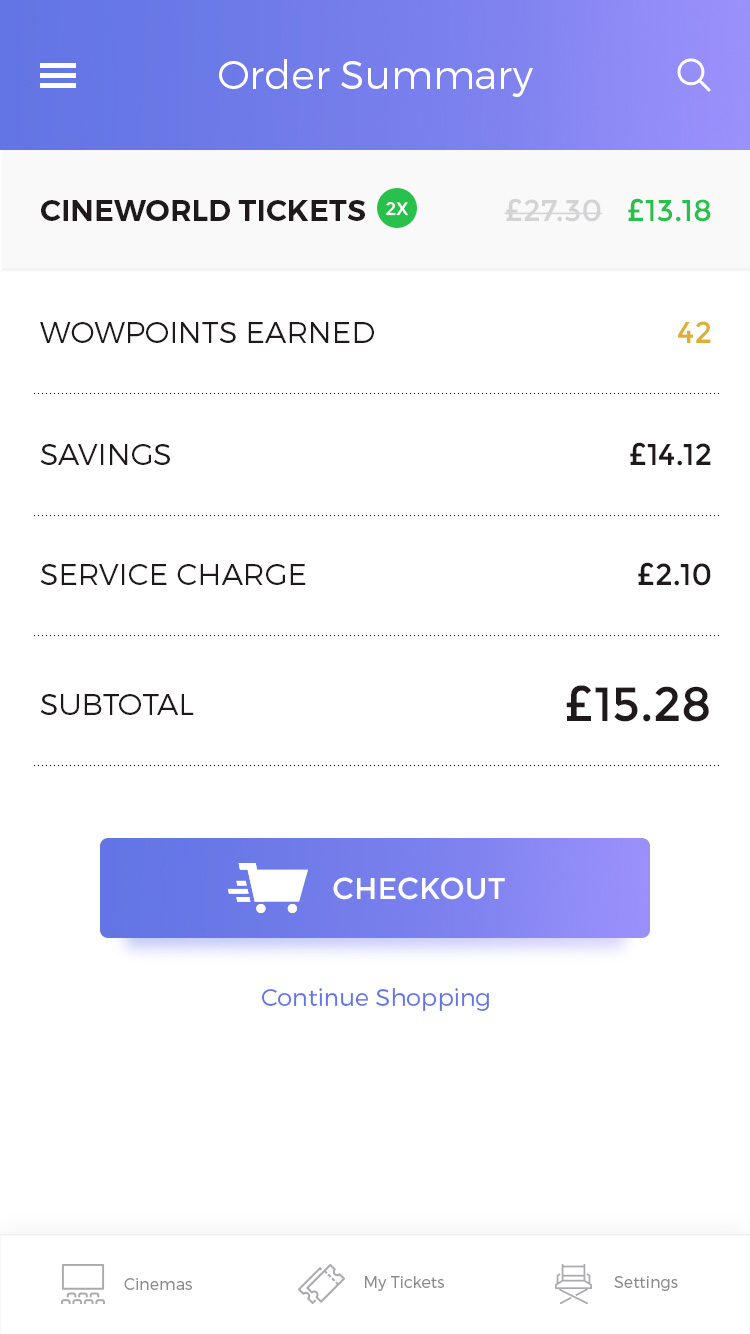Follow the Continue Shopping link
Viewport: 750px width, 1334px height.
pos(375,998)
